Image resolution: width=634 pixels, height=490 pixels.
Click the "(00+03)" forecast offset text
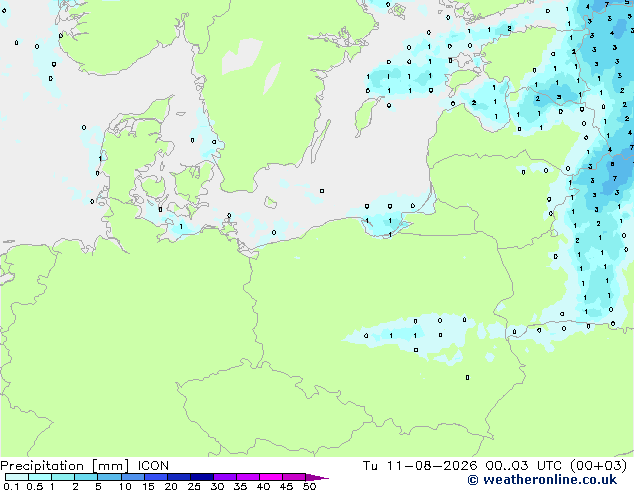pyautogui.click(x=598, y=466)
